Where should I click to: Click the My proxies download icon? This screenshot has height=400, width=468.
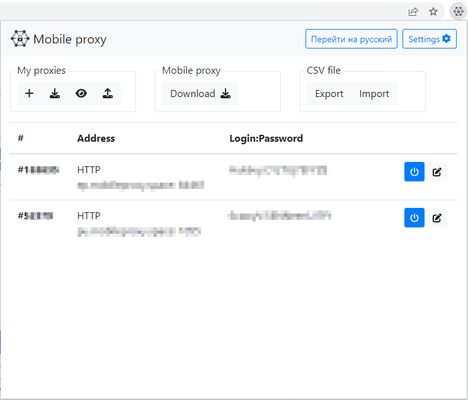tap(55, 93)
